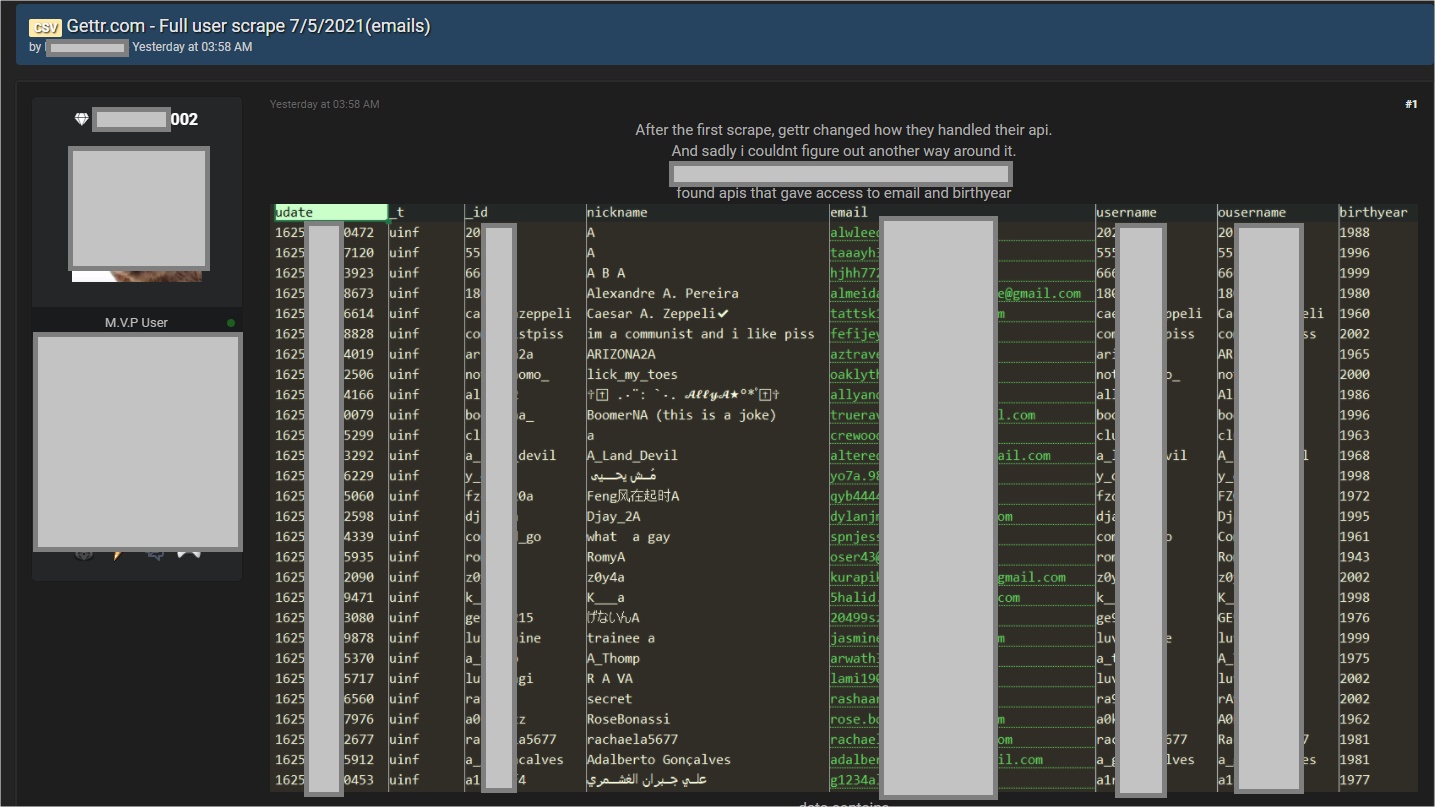
Task: Click the timestamp above the post body
Action: tap(324, 104)
